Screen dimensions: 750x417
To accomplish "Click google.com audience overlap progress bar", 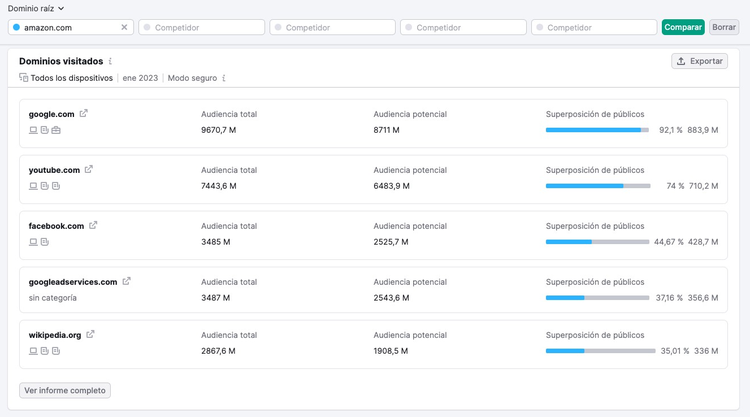I will 597,130.
